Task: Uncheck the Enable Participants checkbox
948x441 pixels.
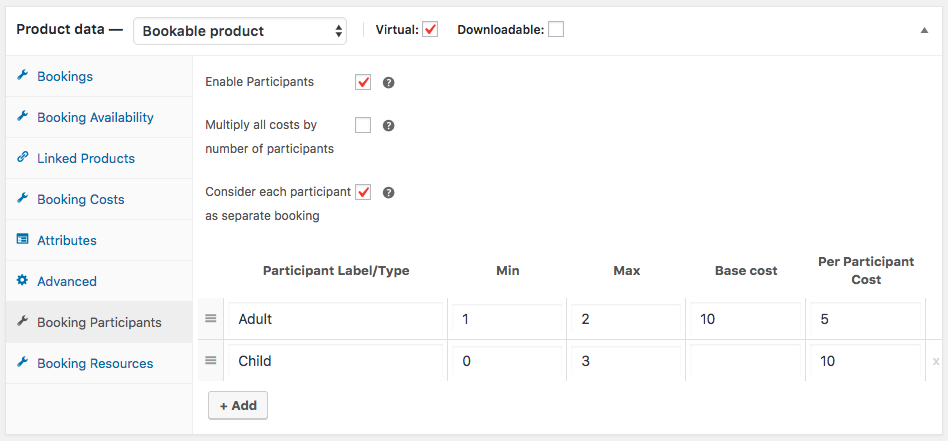Action: (x=363, y=82)
